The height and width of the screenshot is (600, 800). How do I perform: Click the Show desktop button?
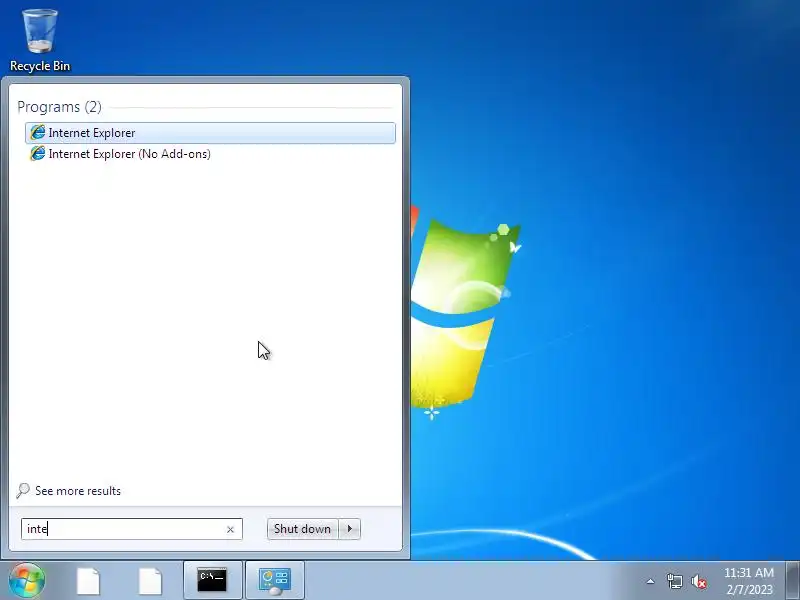coord(793,581)
